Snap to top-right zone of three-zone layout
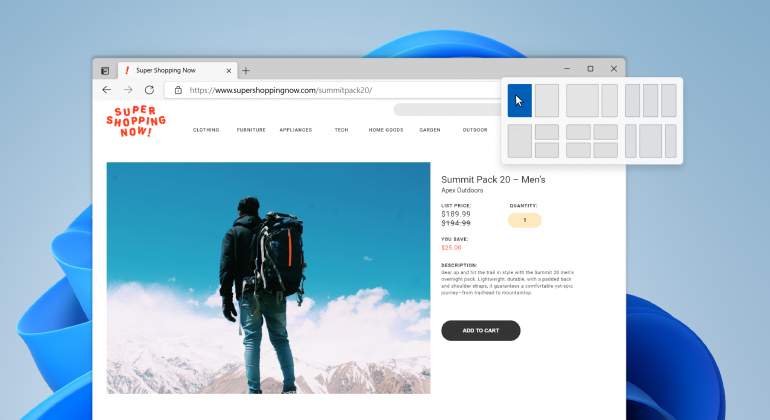 (547, 132)
